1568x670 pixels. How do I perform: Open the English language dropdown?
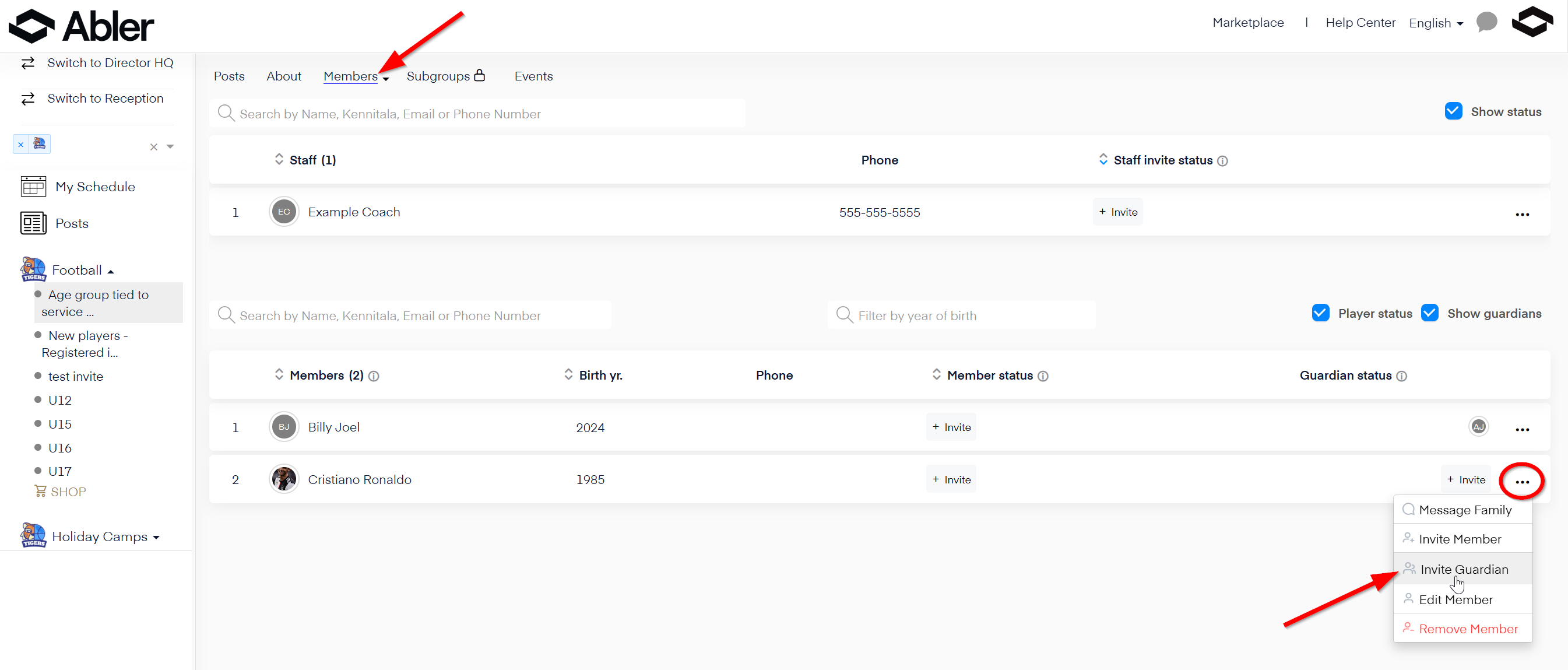pos(1435,23)
